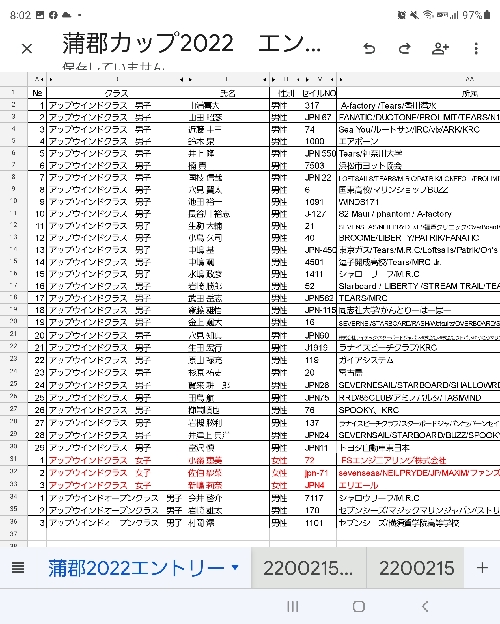Close the spreadsheet with the X icon
This screenshot has height=624, width=500.
[27, 49]
